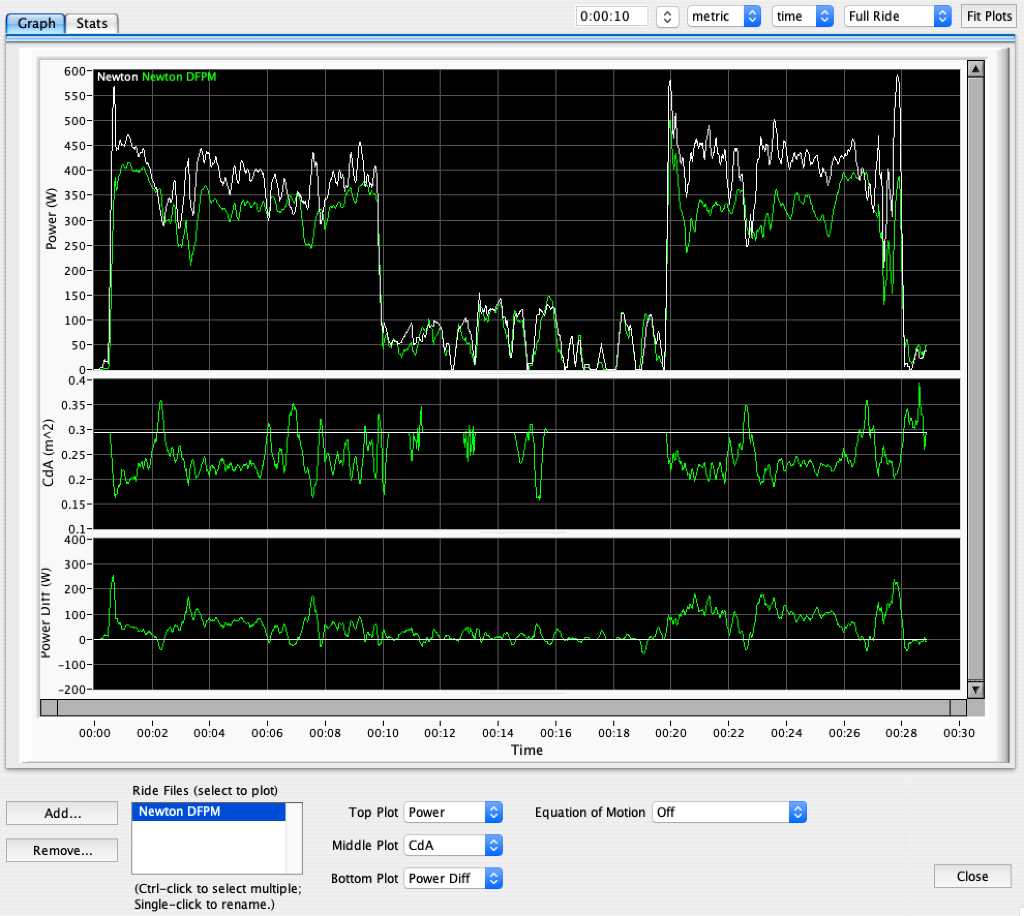Viewport: 1024px width, 916px height.
Task: Open the time x-axis dropdown
Action: point(803,16)
